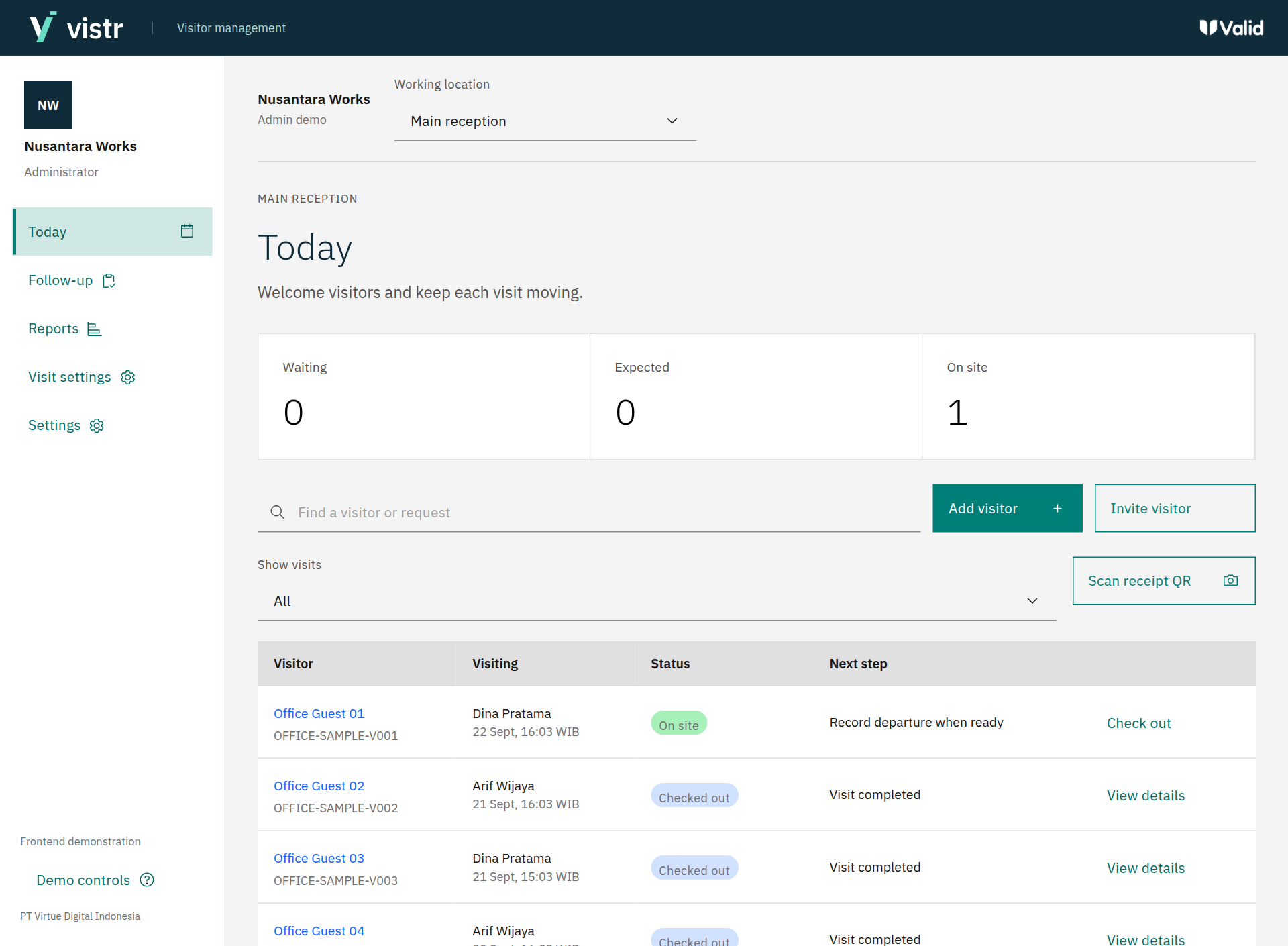Click the bar chart icon beside Reports
The height and width of the screenshot is (946, 1288).
click(95, 329)
